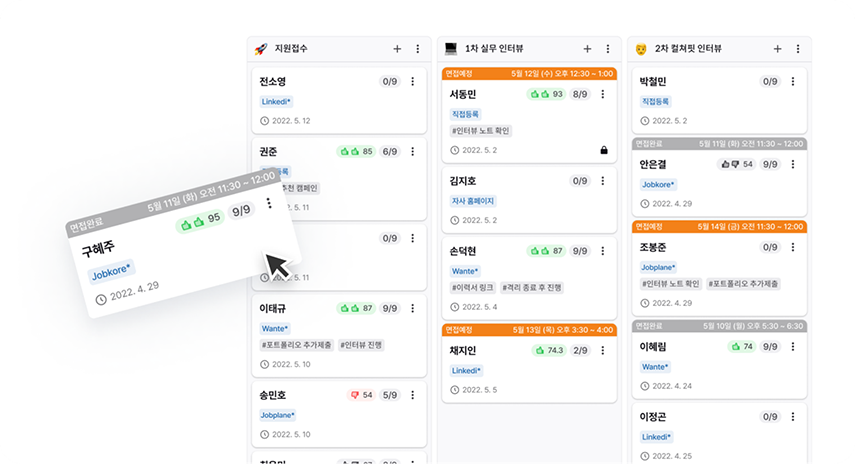855x464 pixels.
Task: Click 9/9 progress badge on 이태규 card
Action: pyautogui.click(x=389, y=309)
